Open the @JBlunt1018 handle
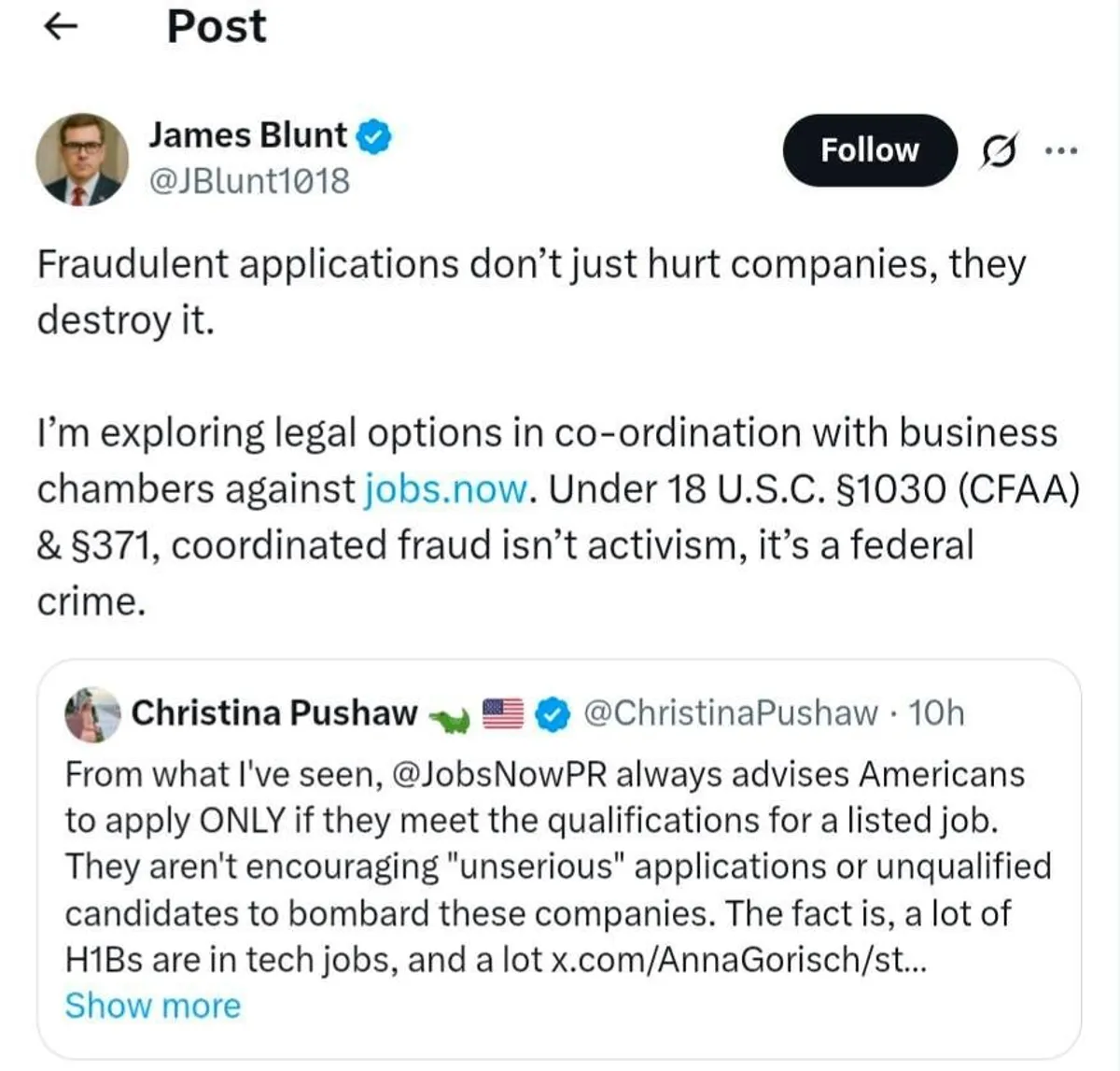Viewport: 1120px width, 1071px height. pos(249,181)
